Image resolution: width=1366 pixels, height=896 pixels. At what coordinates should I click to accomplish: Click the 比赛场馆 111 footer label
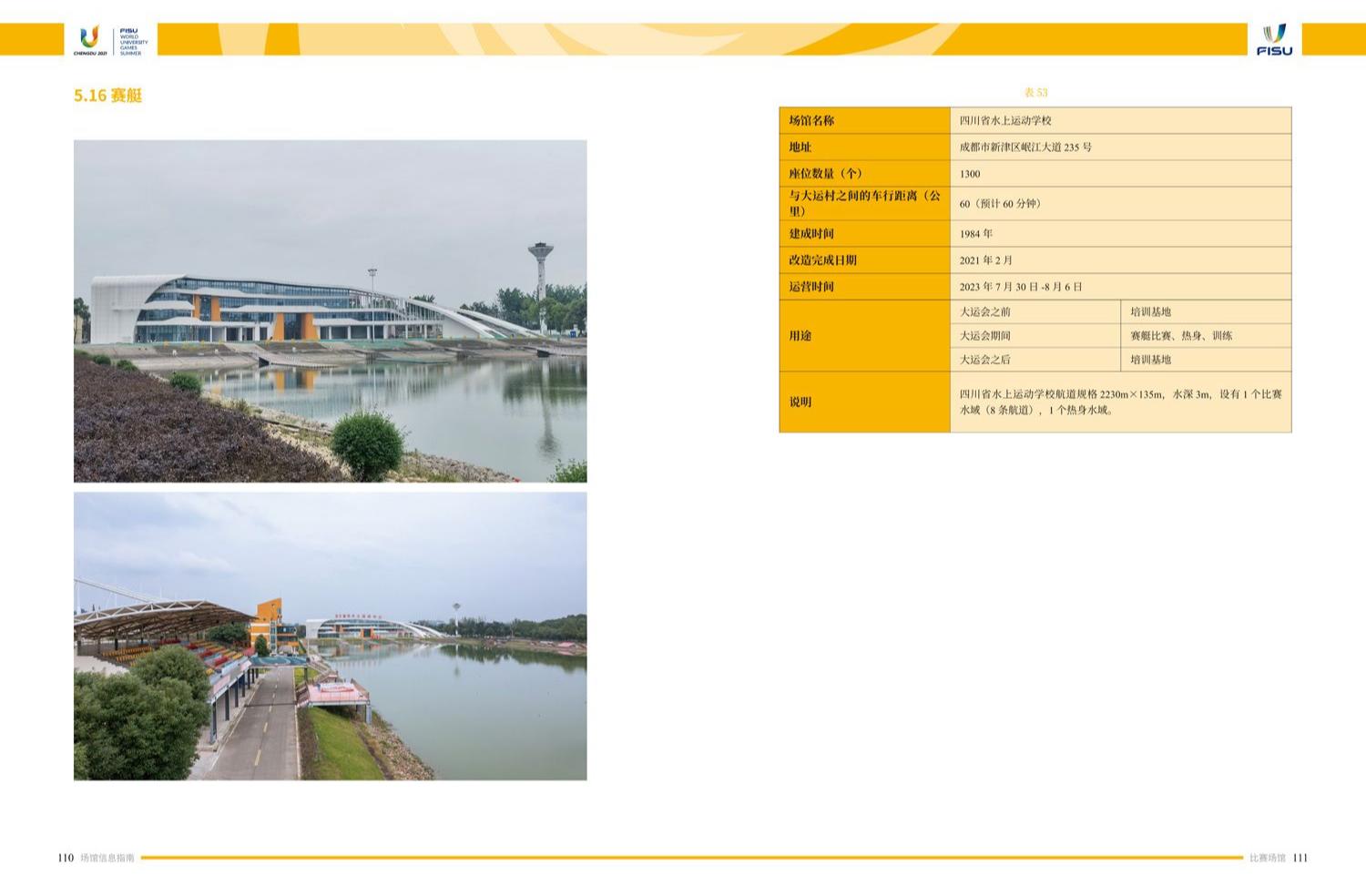pyautogui.click(x=1279, y=858)
